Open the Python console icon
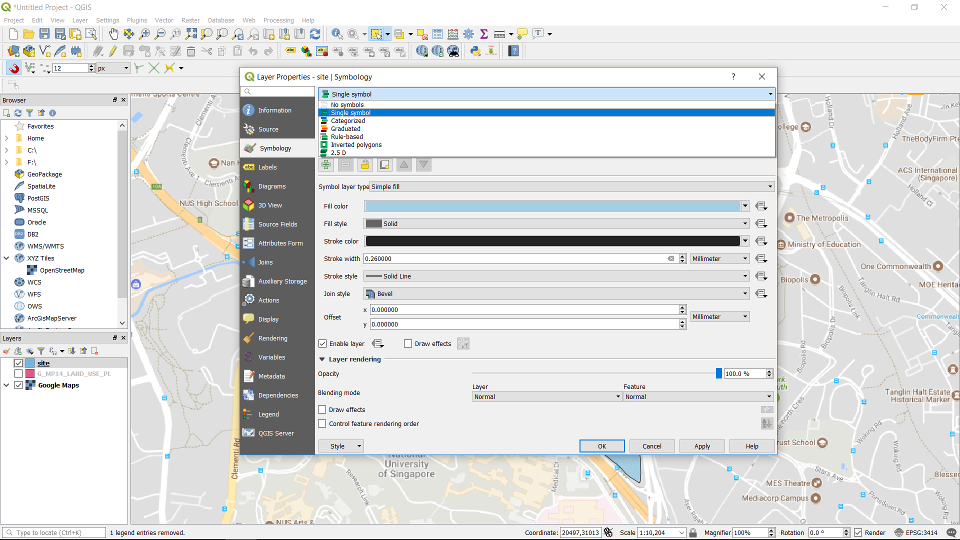The height and width of the screenshot is (540, 960). (x=475, y=51)
